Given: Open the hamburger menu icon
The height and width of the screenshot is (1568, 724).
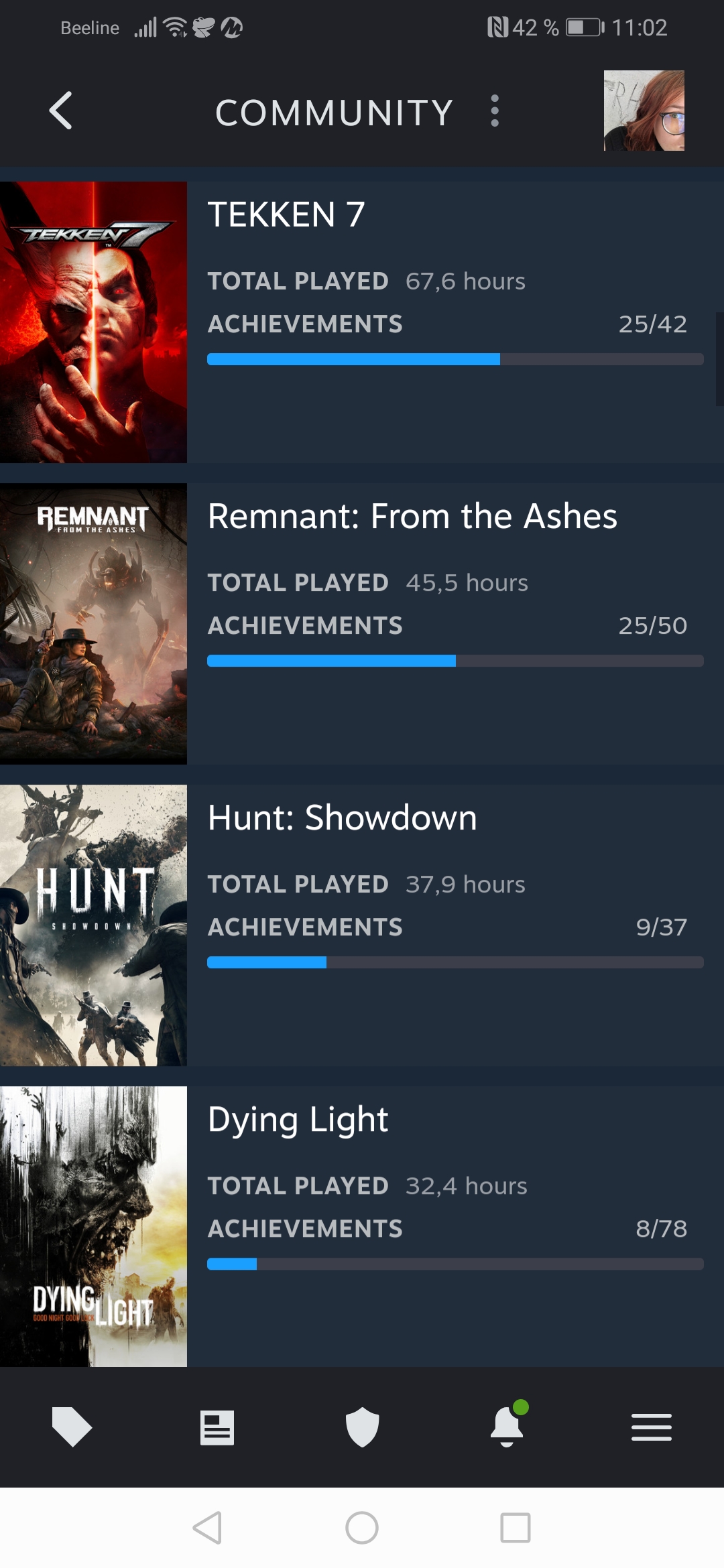Looking at the screenshot, I should [x=651, y=1427].
